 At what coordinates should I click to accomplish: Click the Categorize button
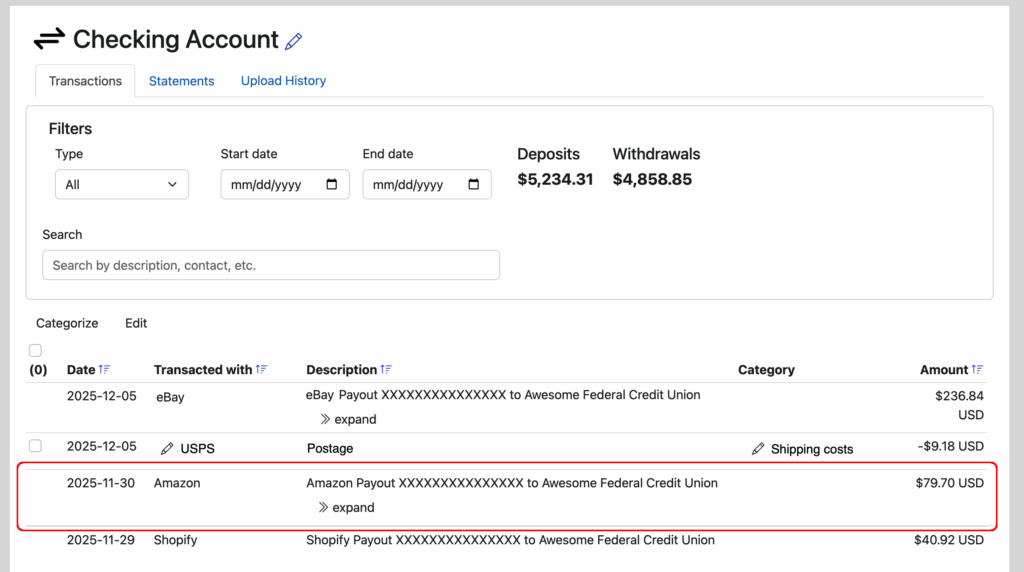coord(67,323)
